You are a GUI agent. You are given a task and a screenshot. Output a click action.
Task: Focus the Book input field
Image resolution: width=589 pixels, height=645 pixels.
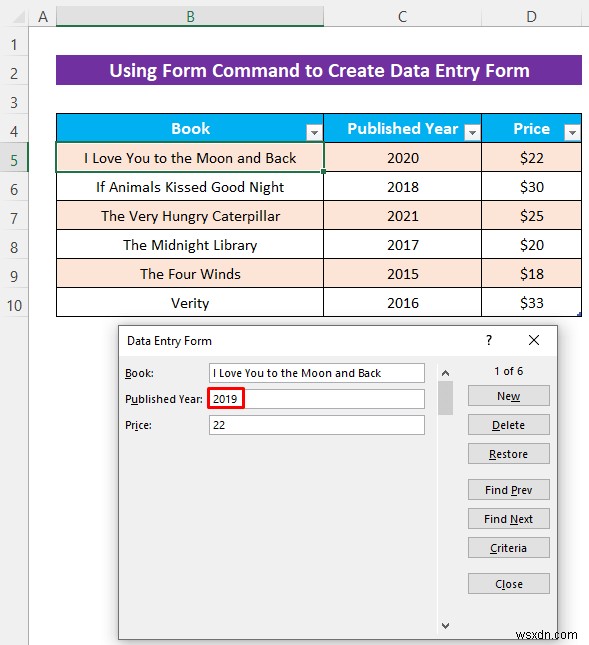click(x=317, y=373)
